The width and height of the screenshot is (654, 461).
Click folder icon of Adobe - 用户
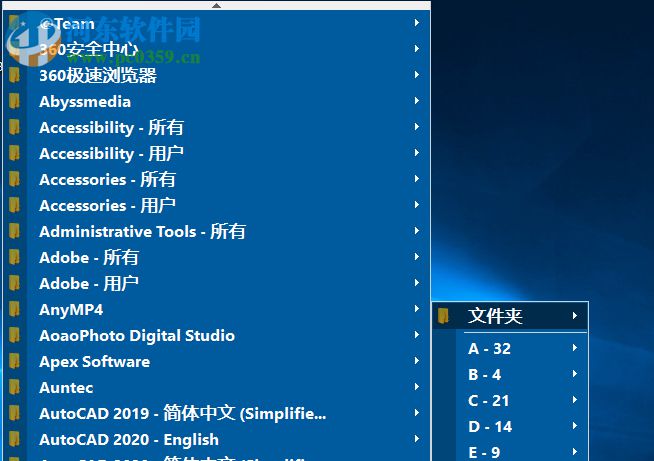14,283
